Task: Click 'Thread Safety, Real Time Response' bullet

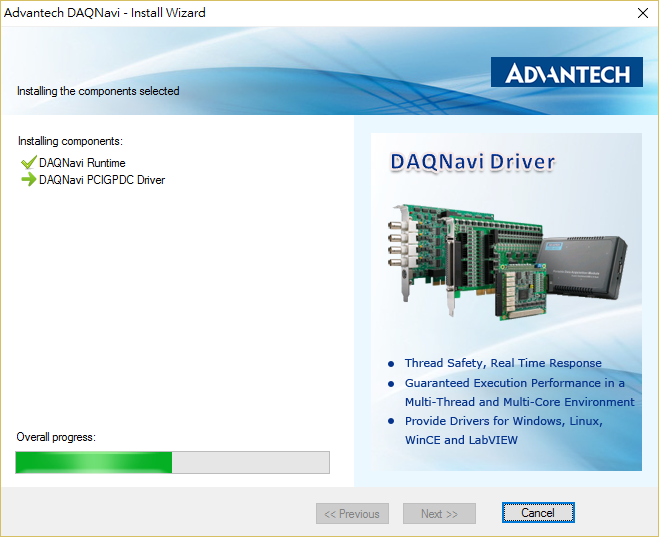Action: tap(503, 363)
